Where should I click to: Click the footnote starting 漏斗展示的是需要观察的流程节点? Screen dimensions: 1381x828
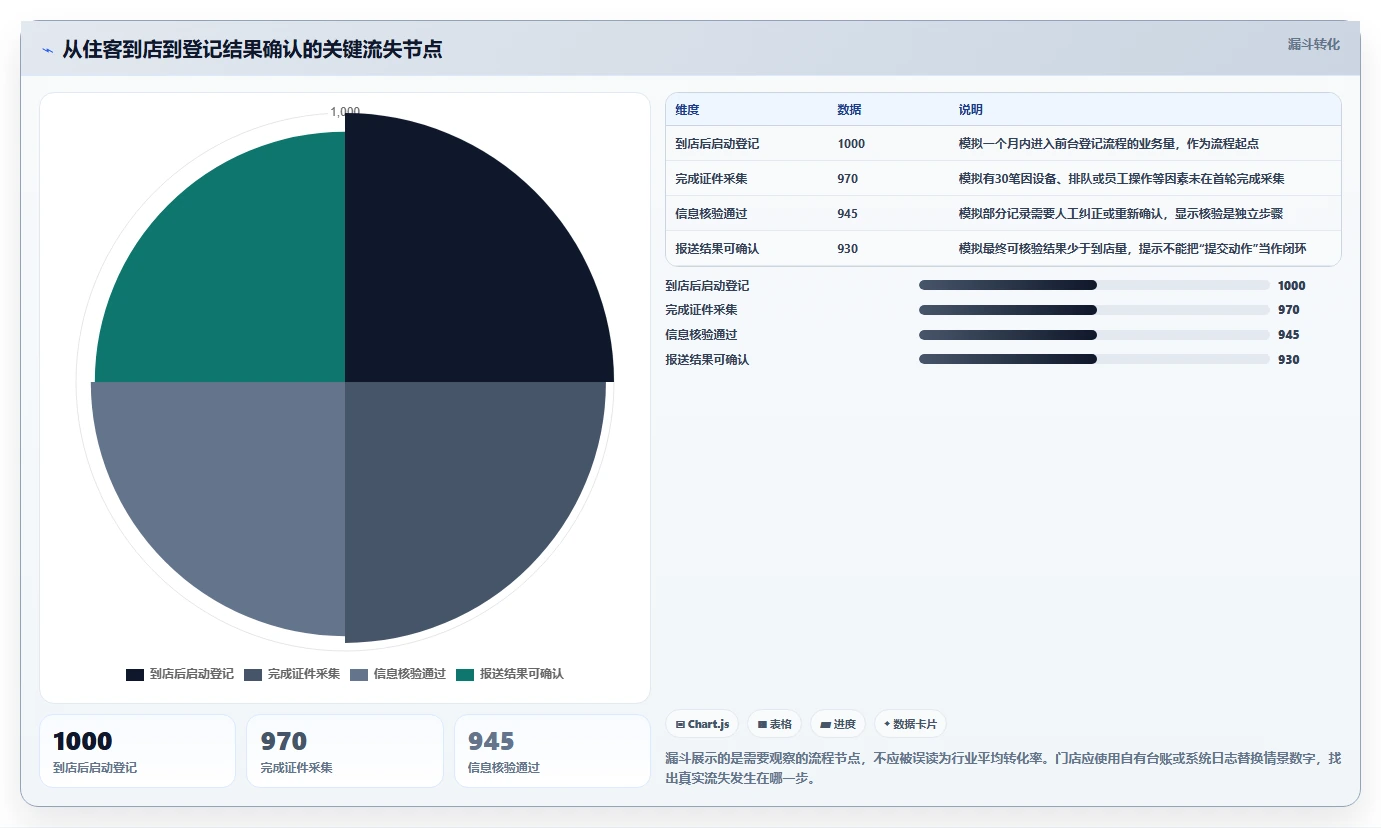click(x=1003, y=768)
